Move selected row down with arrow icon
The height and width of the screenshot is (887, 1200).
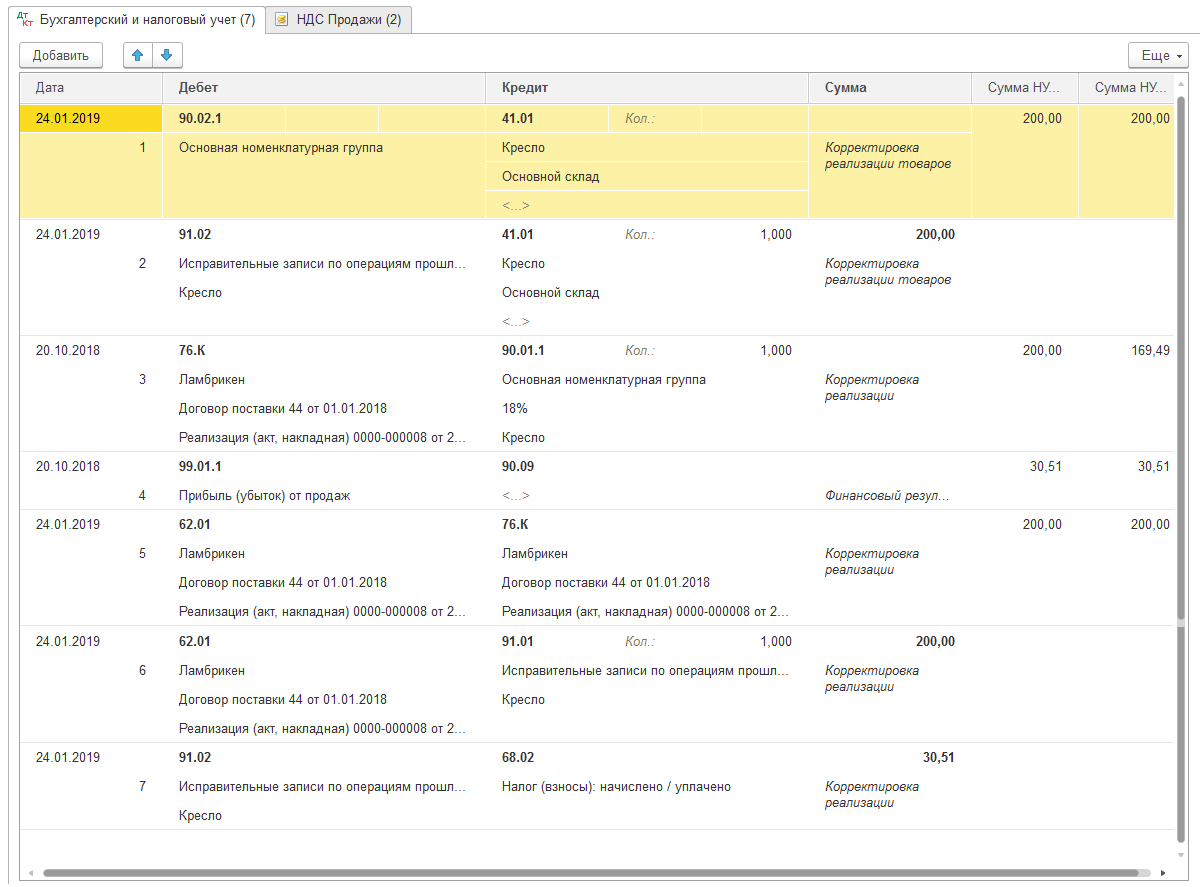(x=167, y=55)
